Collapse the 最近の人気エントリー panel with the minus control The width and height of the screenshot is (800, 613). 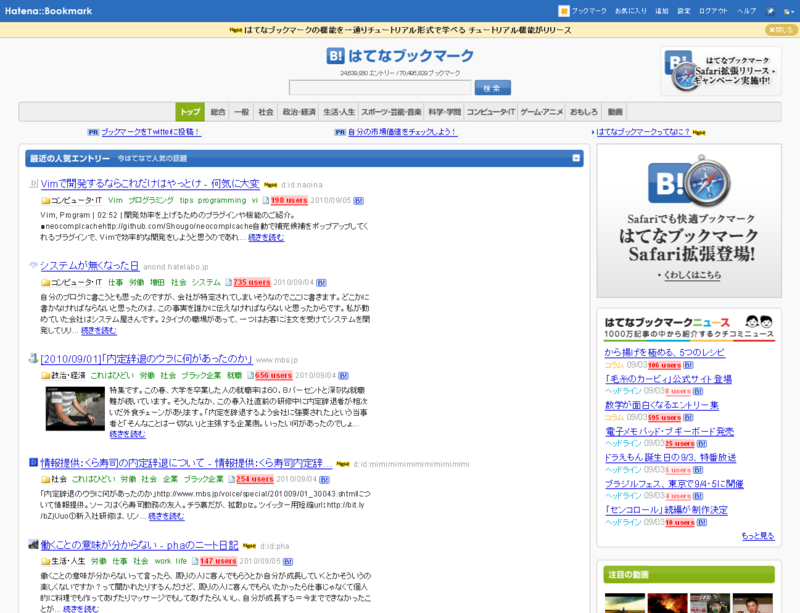(575, 158)
